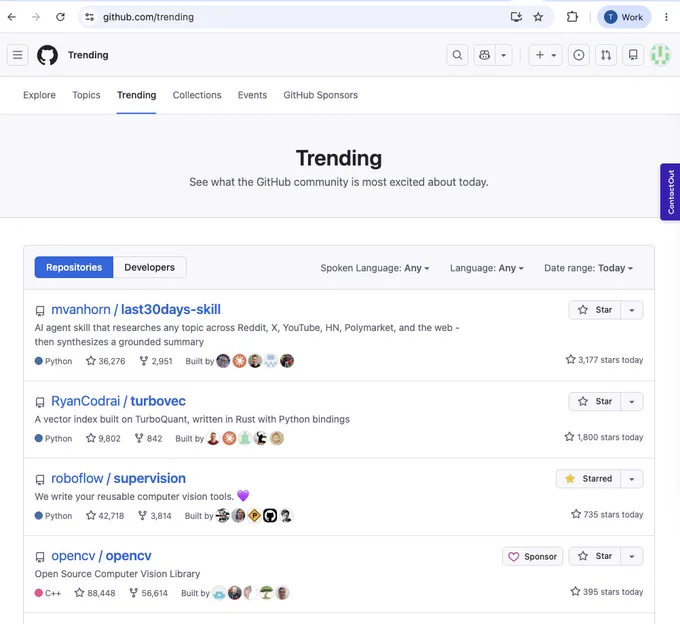Open supervision stargazers count 42,718
Viewport: 680px width, 624px height.
[x=105, y=516]
